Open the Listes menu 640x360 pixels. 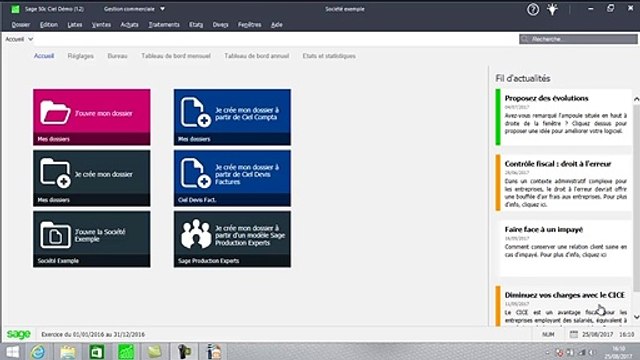(75, 24)
